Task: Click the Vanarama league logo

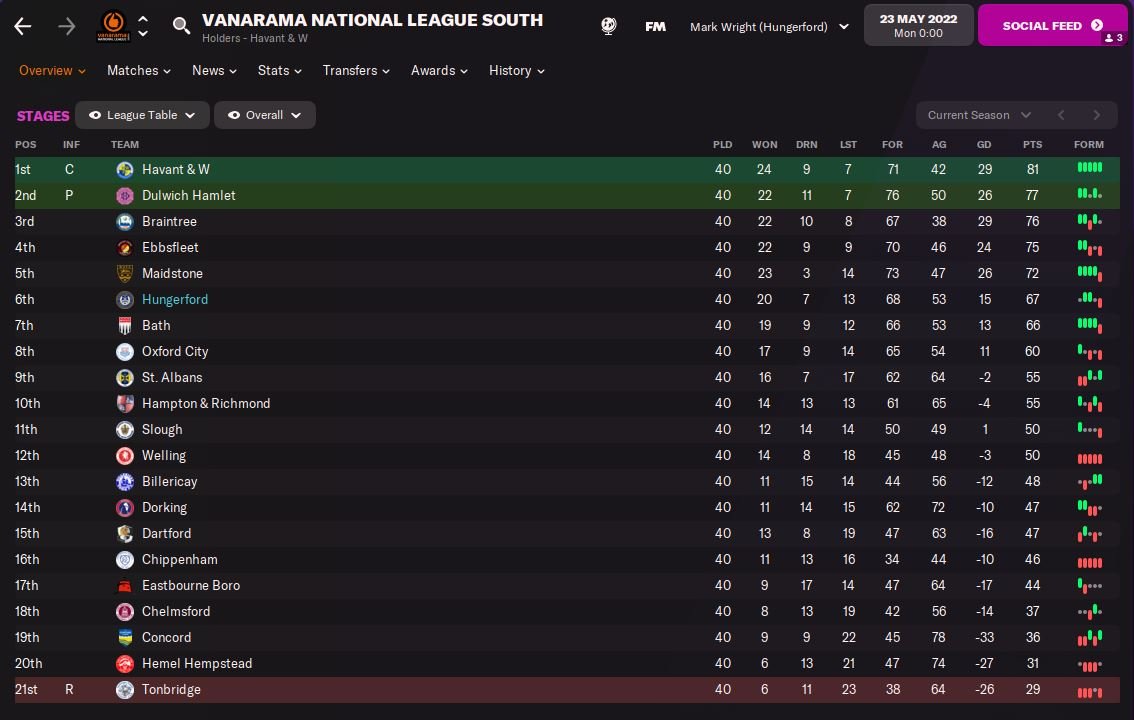Action: 114,26
